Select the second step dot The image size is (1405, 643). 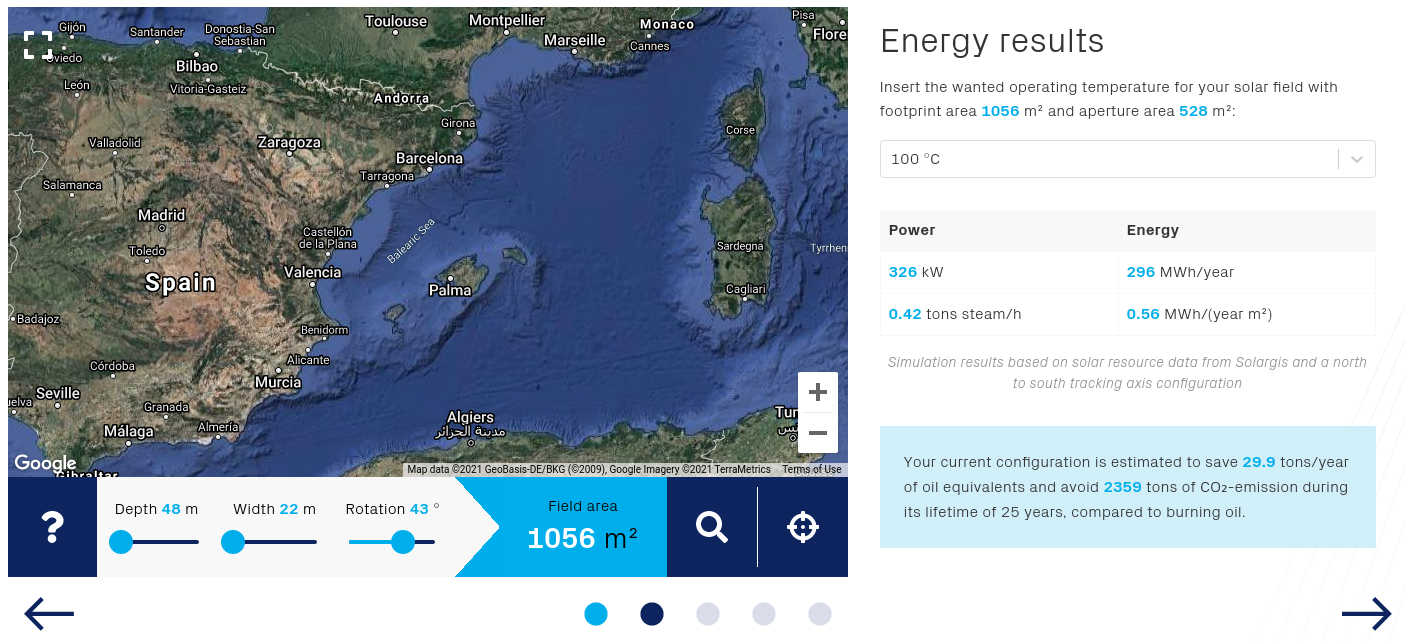652,614
